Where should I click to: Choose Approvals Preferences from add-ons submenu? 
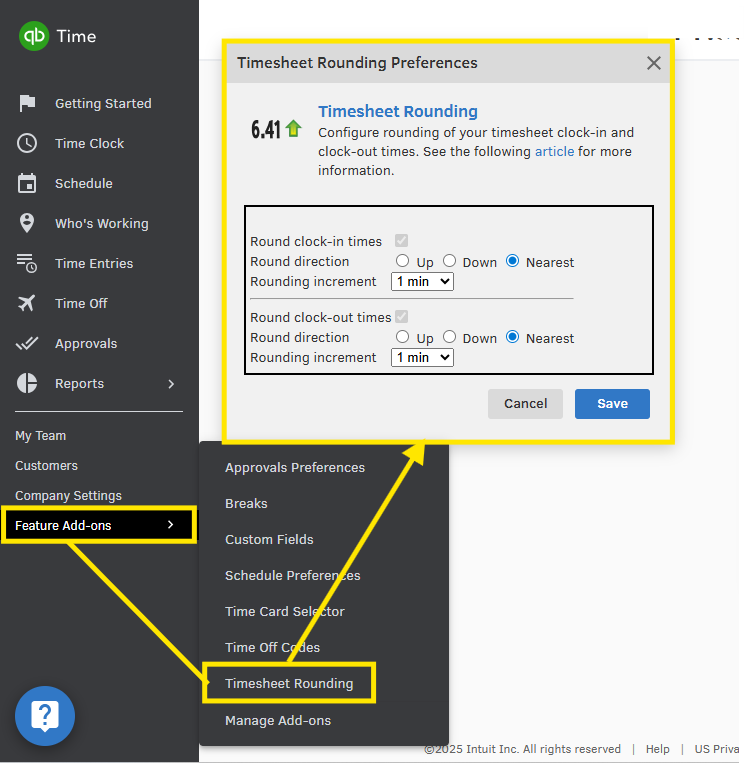(x=295, y=468)
